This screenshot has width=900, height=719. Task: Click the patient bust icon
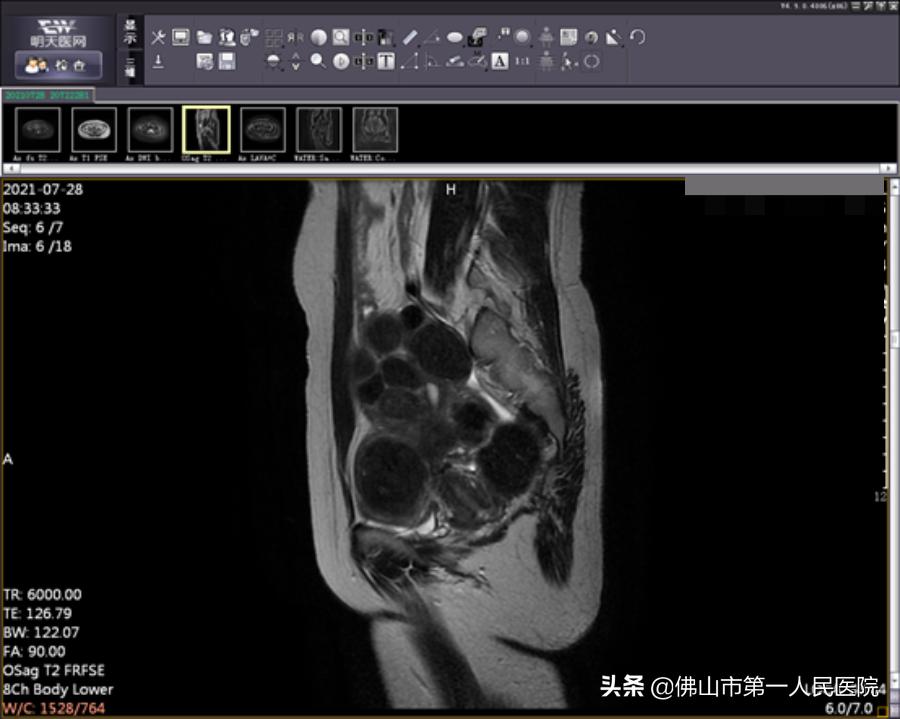click(x=227, y=37)
